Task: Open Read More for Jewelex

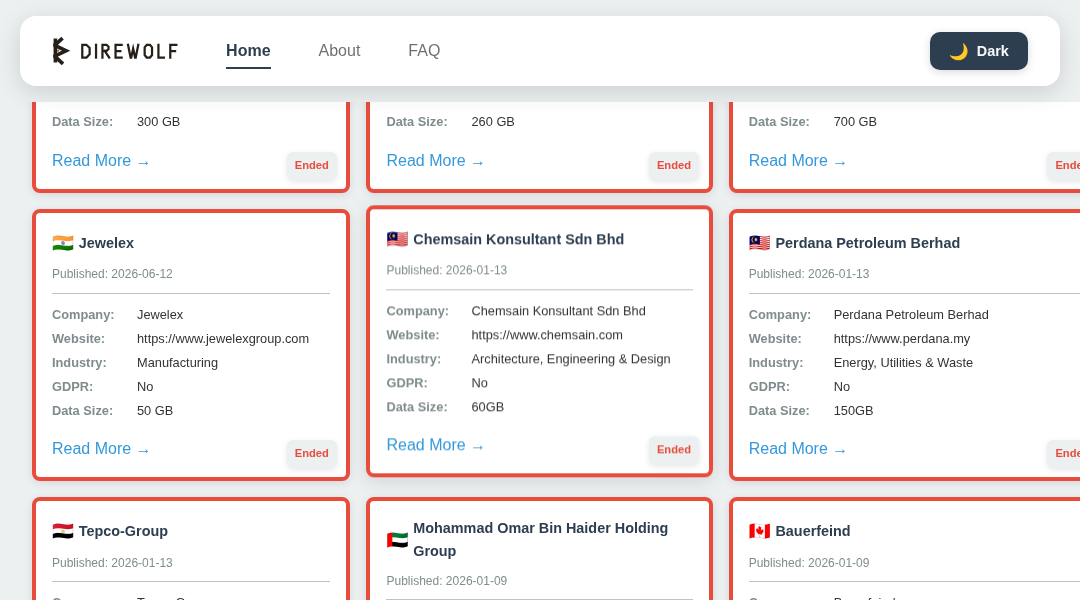Action: (101, 448)
